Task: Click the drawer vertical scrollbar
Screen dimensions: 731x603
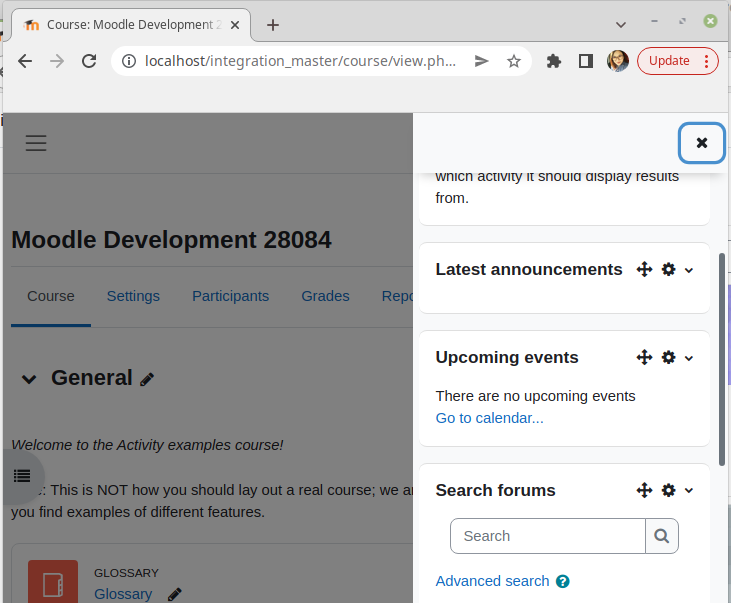Action: pos(722,359)
